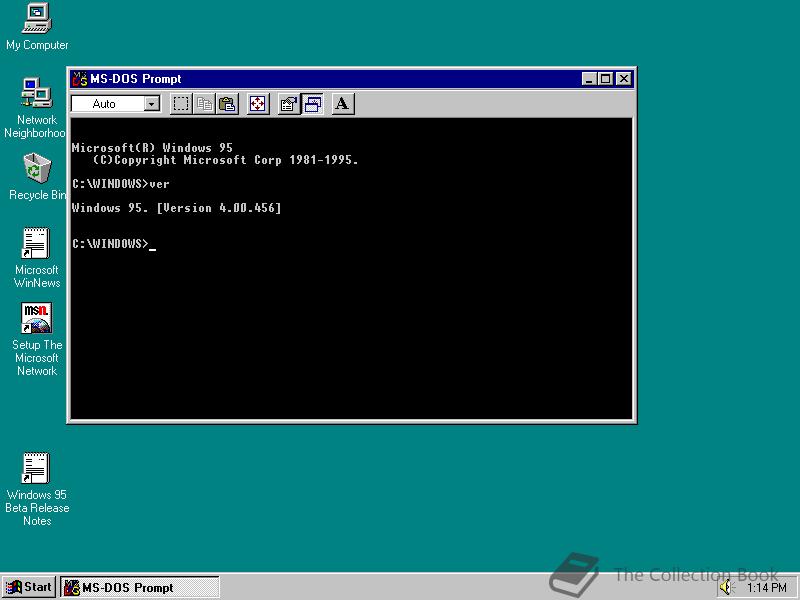This screenshot has height=600, width=800.
Task: Click the MS-DOS Prompt taskbar button
Action: point(140,587)
